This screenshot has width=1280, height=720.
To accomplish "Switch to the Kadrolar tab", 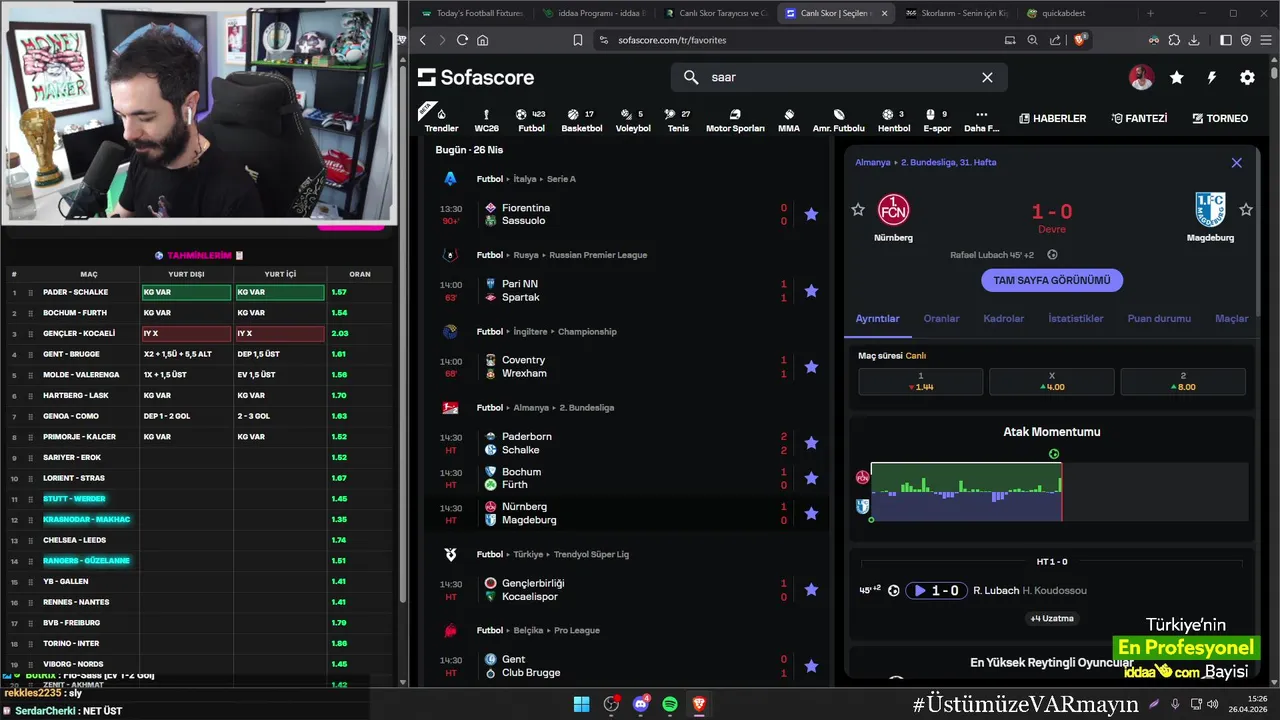I will 1003,318.
